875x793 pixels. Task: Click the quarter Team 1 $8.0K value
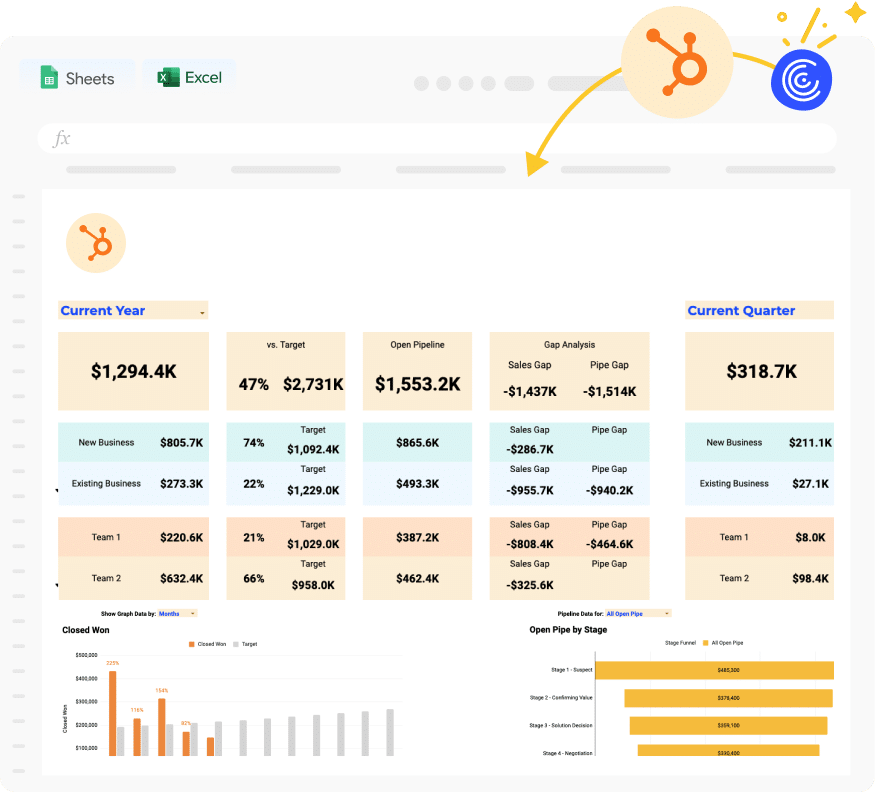[810, 537]
